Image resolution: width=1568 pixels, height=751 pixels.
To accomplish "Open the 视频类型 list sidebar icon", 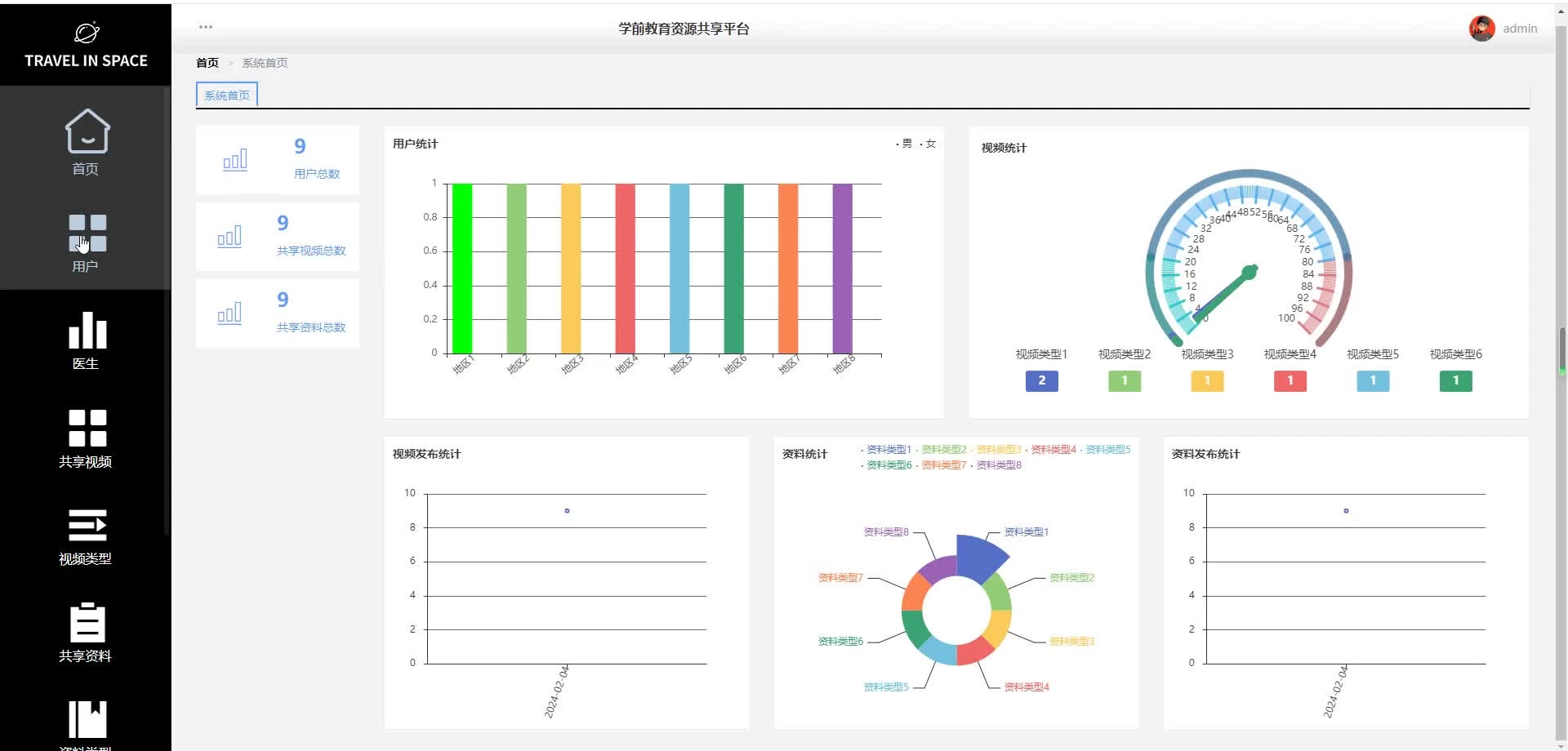I will (87, 526).
